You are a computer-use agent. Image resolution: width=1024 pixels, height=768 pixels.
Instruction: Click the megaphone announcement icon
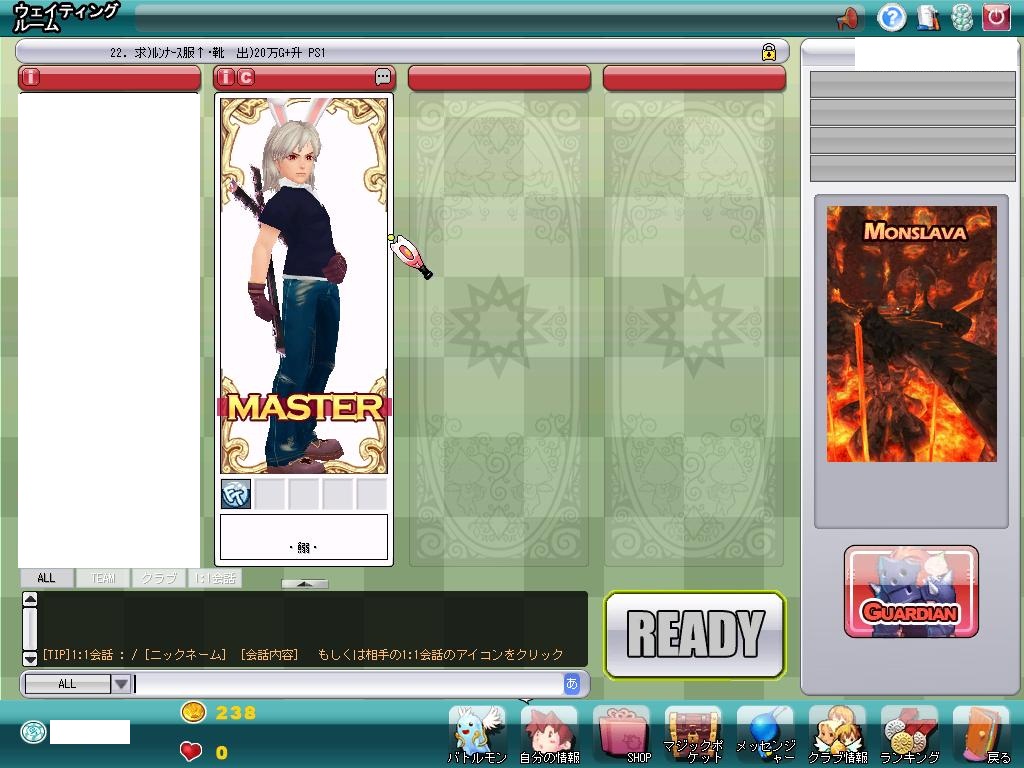click(x=848, y=17)
